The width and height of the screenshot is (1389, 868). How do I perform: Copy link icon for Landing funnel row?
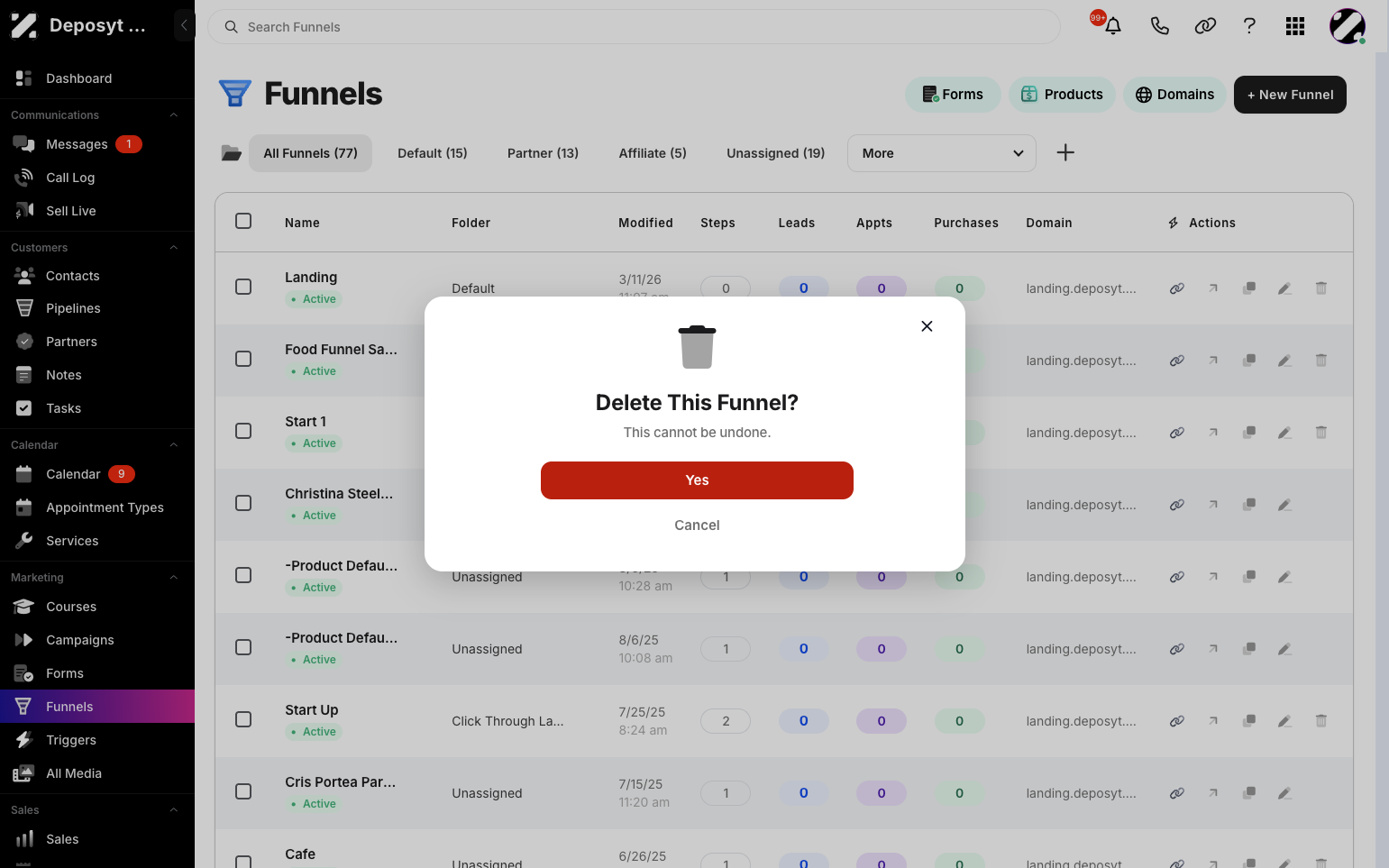click(x=1177, y=288)
